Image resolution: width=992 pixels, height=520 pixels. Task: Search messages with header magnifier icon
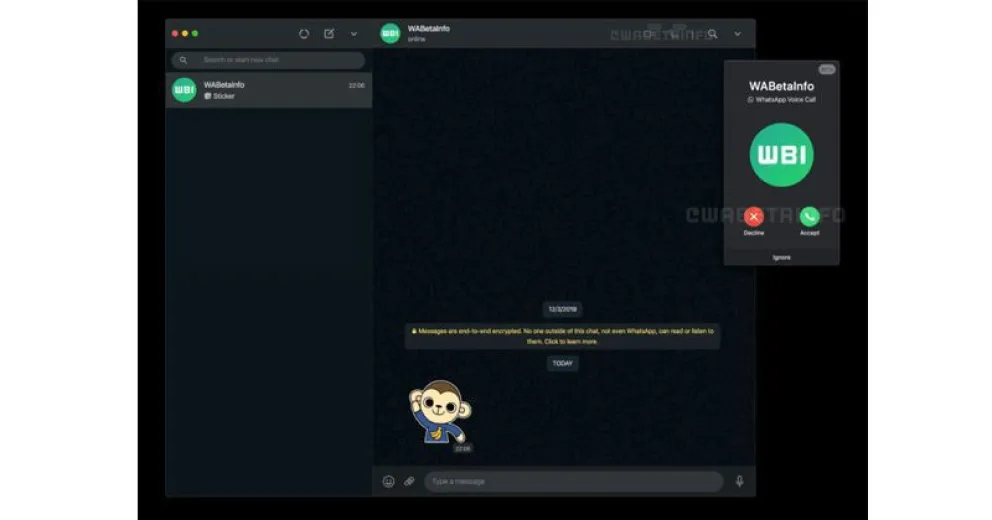click(x=712, y=34)
